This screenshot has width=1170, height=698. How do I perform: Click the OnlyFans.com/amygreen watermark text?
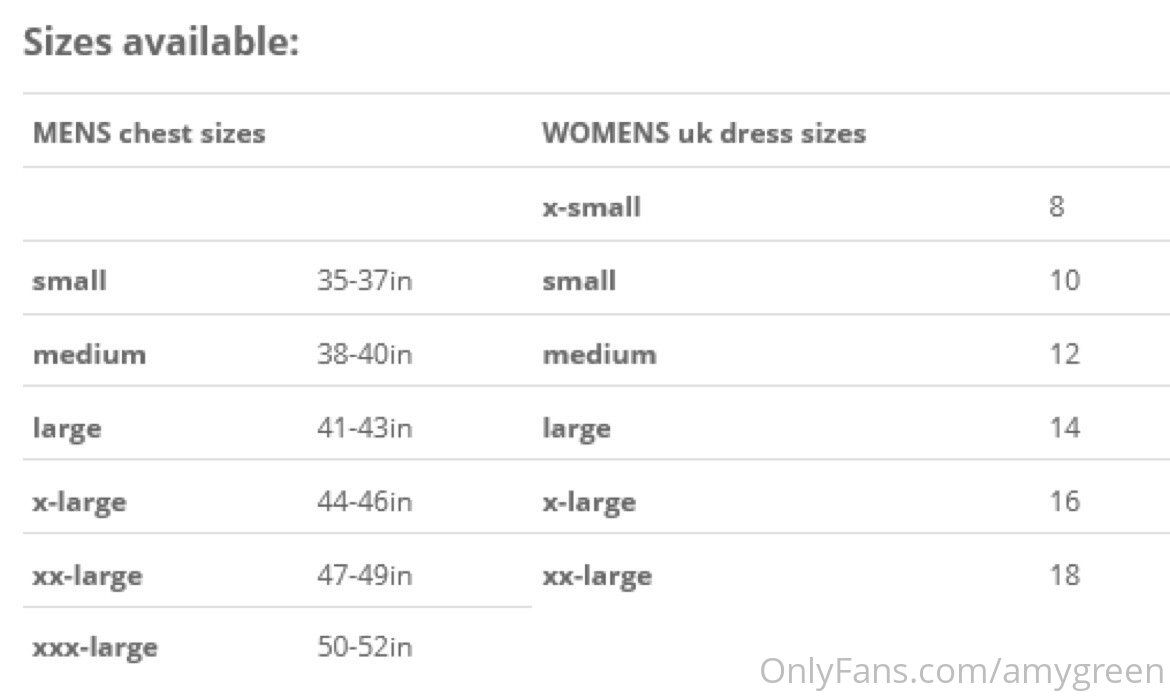[x=962, y=671]
